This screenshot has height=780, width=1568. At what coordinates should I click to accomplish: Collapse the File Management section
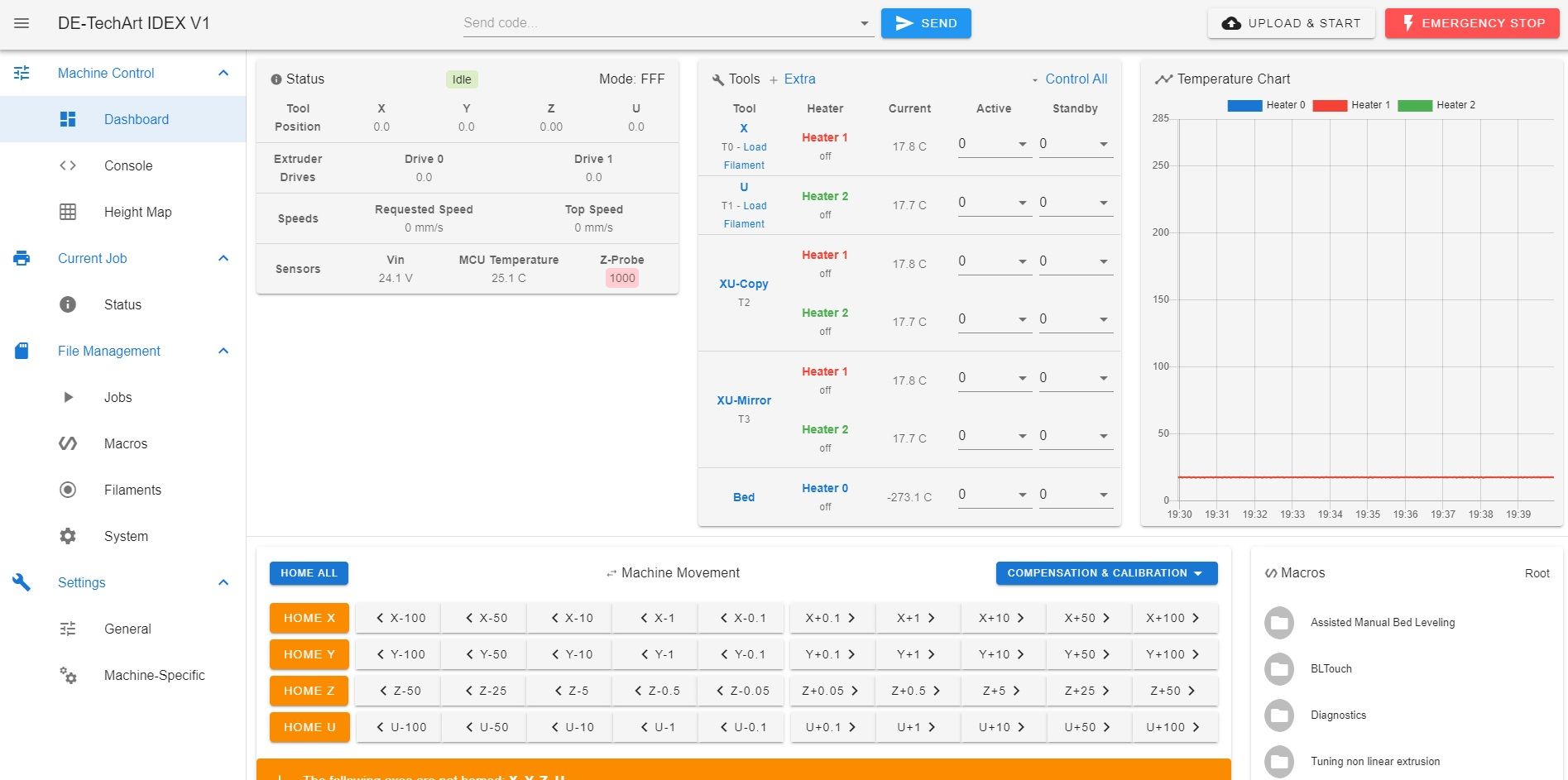point(223,351)
